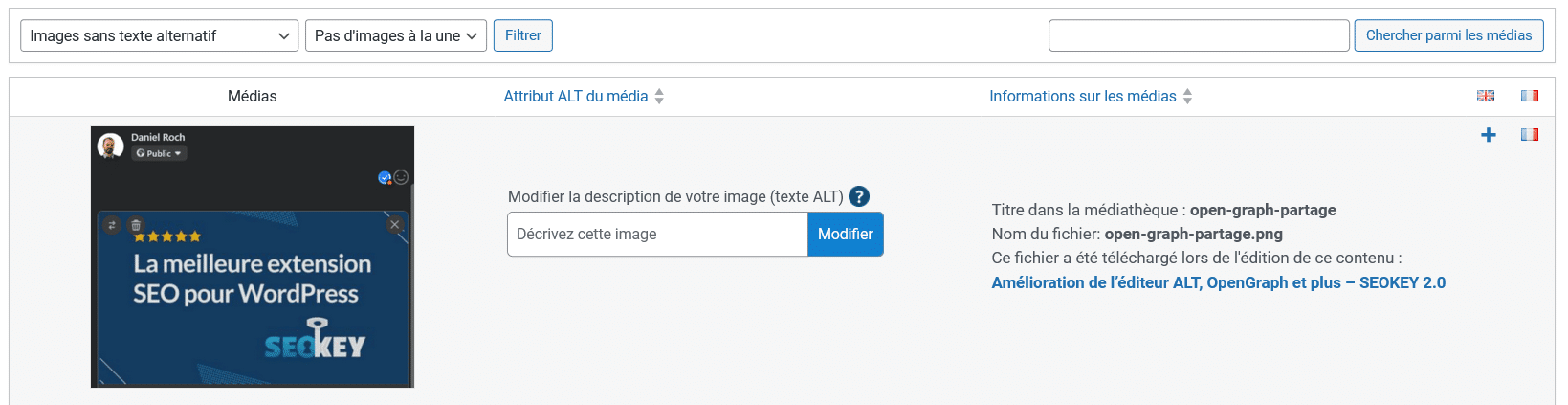The width and height of the screenshot is (1568, 405).
Task: Click the English flag in table header
Action: 1486,96
